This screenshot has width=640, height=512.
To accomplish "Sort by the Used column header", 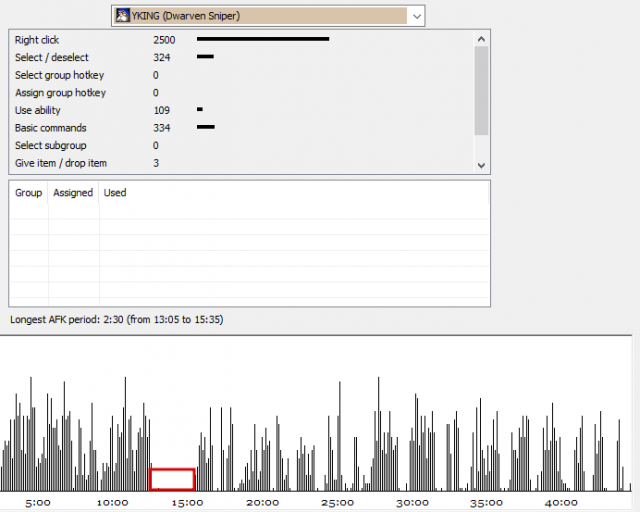I will (115, 193).
